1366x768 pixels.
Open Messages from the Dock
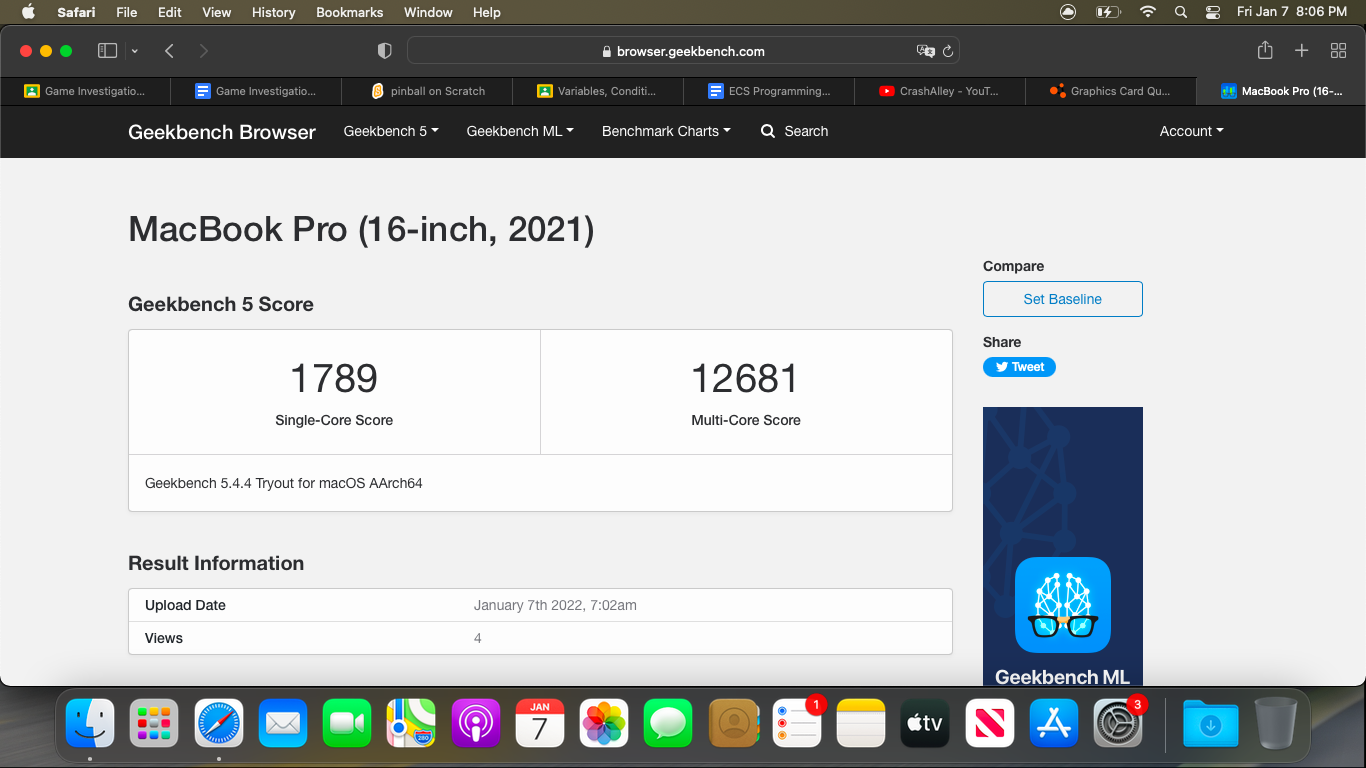668,723
